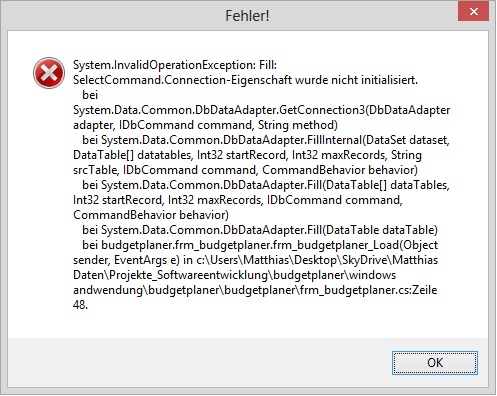The height and width of the screenshot is (396, 497).
Task: Click the line number 48. text
Action: (x=80, y=305)
